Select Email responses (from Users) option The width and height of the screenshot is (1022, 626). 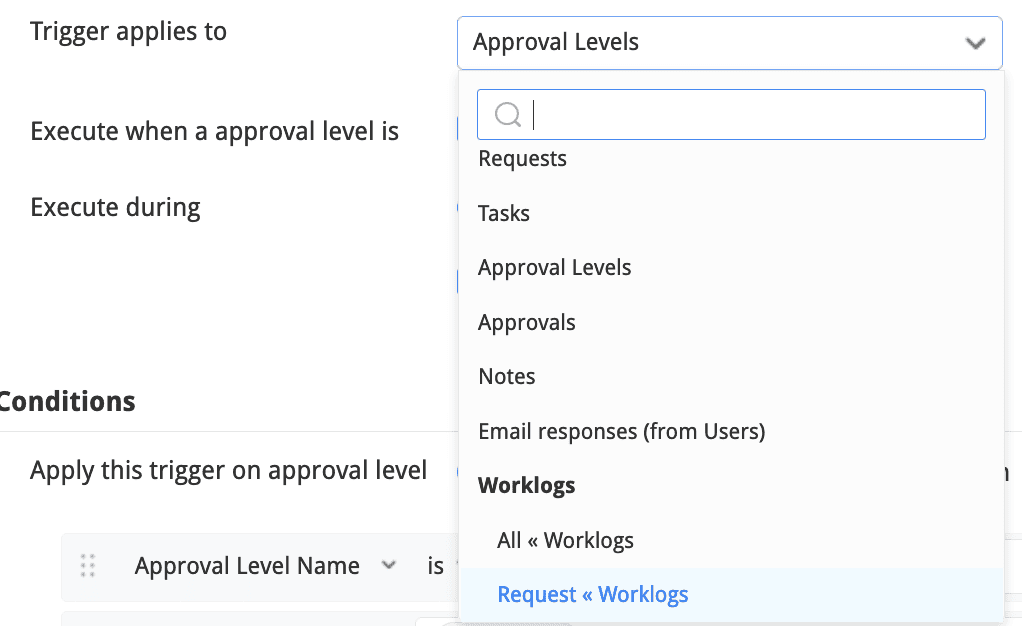[621, 432]
